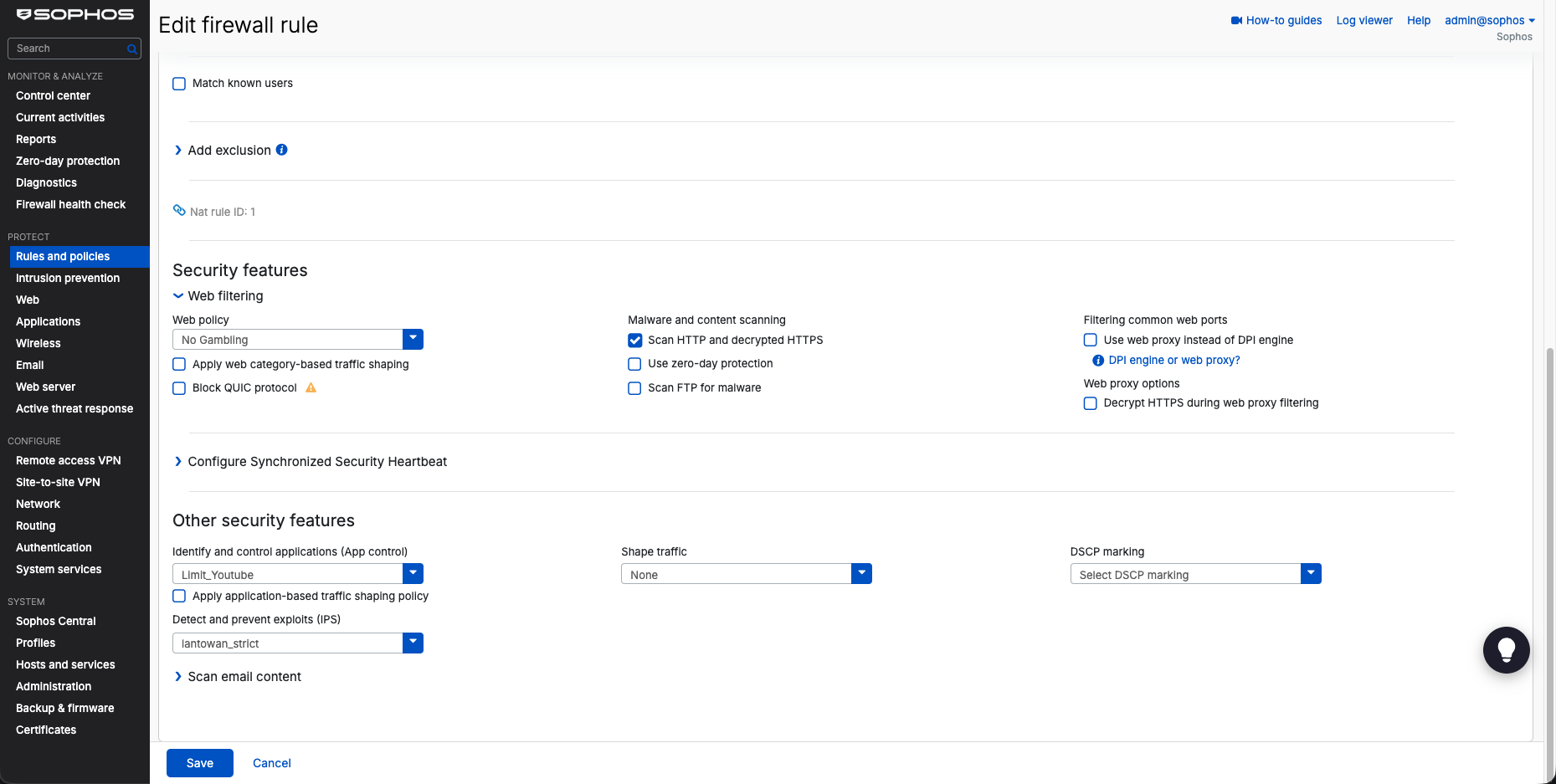The image size is (1556, 784).
Task: Click the How-to guides video icon
Action: click(x=1236, y=20)
